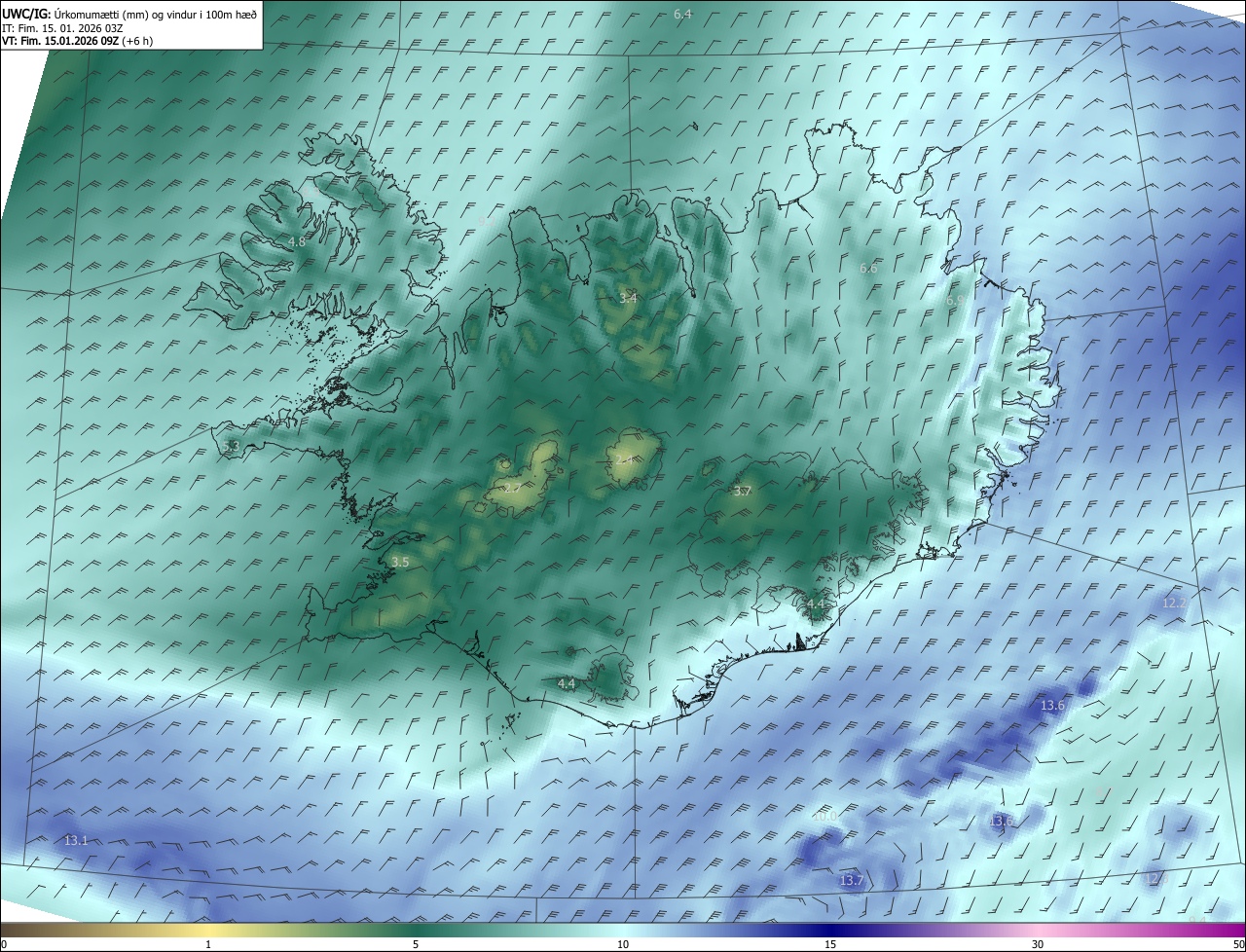This screenshot has height=952, width=1246.
Task: Click the '6.4' value label
Action: click(682, 14)
